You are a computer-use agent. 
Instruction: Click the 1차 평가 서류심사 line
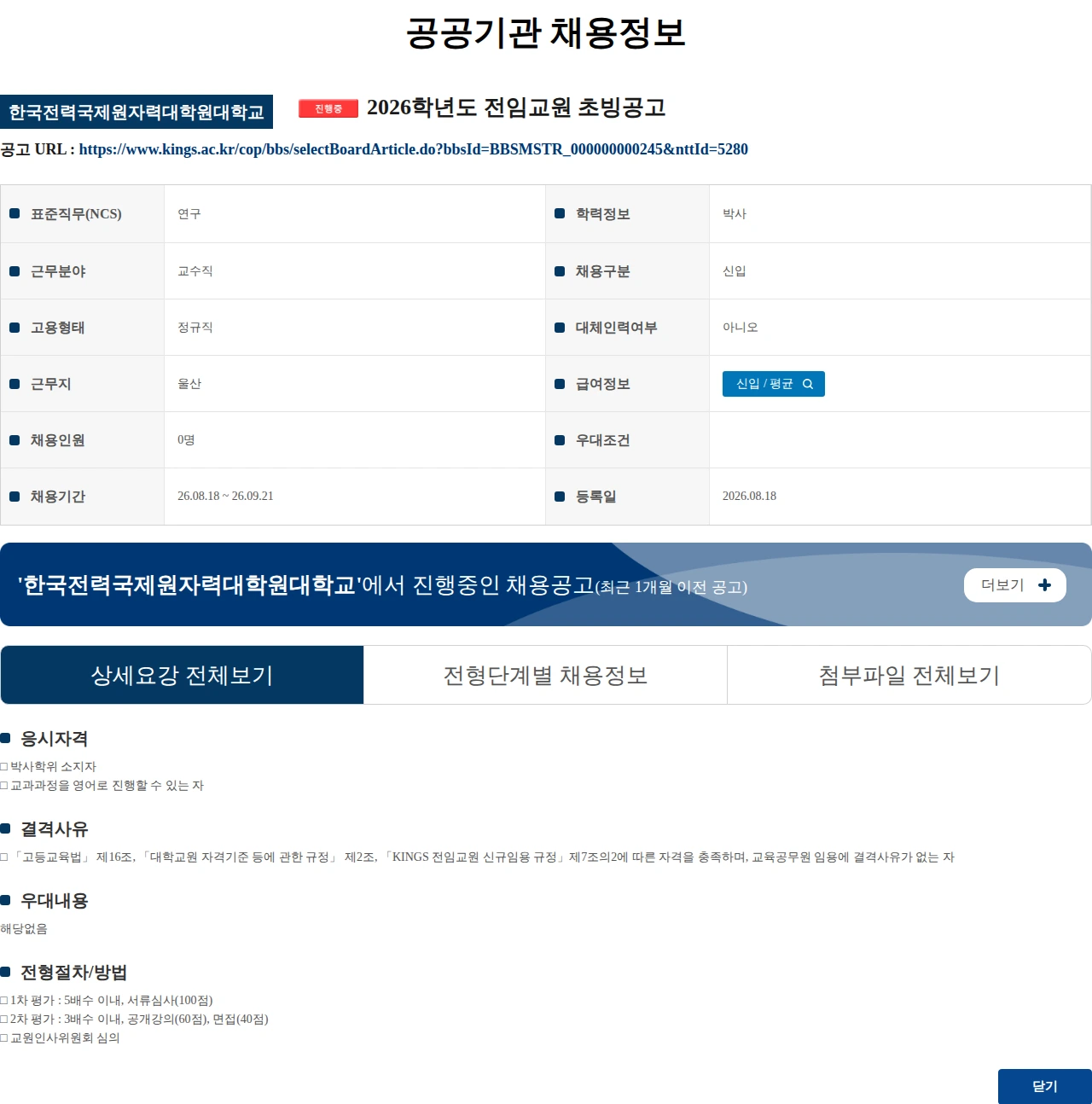point(107,1001)
